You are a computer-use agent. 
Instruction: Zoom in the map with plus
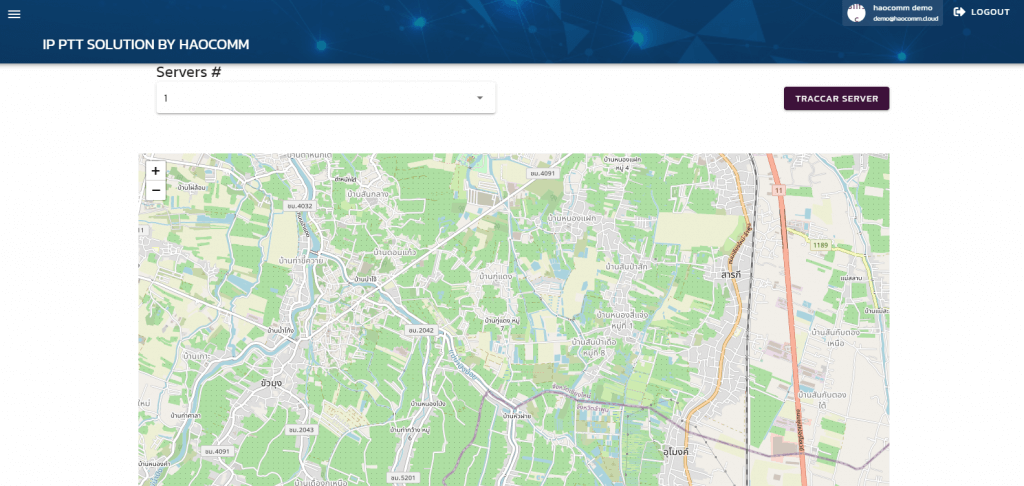pyautogui.click(x=155, y=171)
